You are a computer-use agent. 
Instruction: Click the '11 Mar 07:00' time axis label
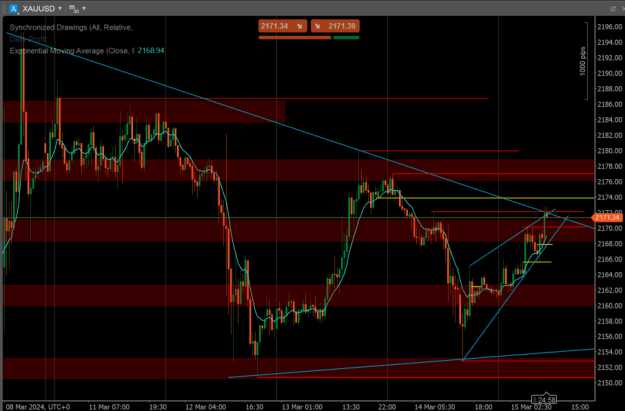click(x=109, y=407)
